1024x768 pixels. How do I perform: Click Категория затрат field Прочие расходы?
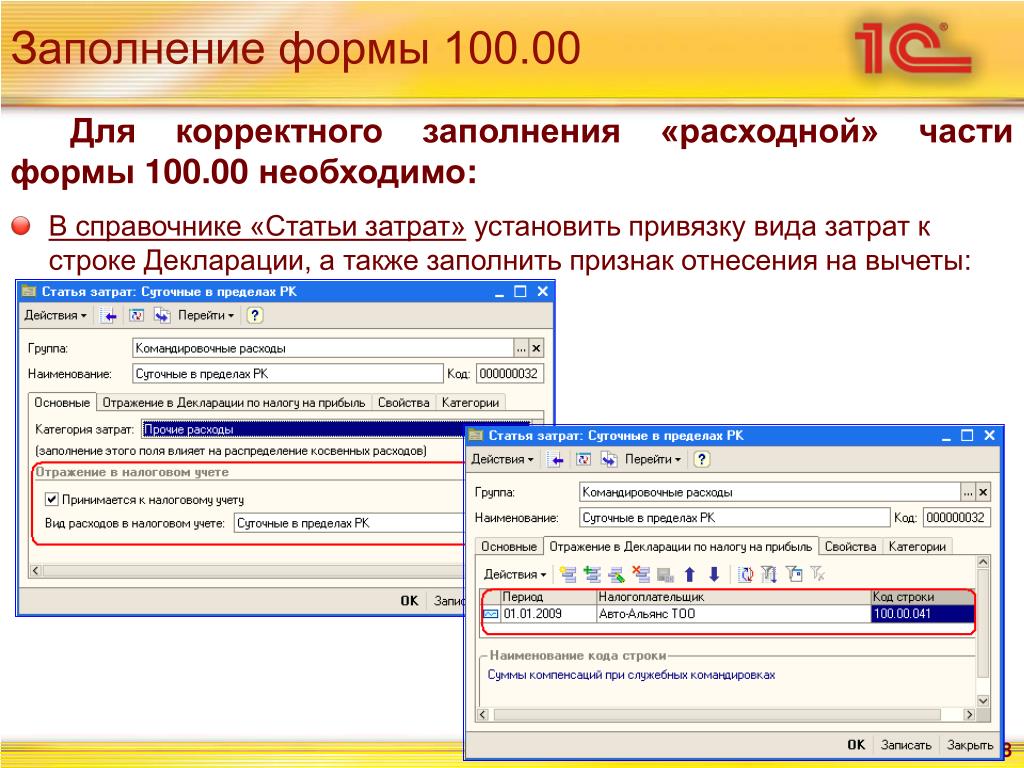click(303, 430)
